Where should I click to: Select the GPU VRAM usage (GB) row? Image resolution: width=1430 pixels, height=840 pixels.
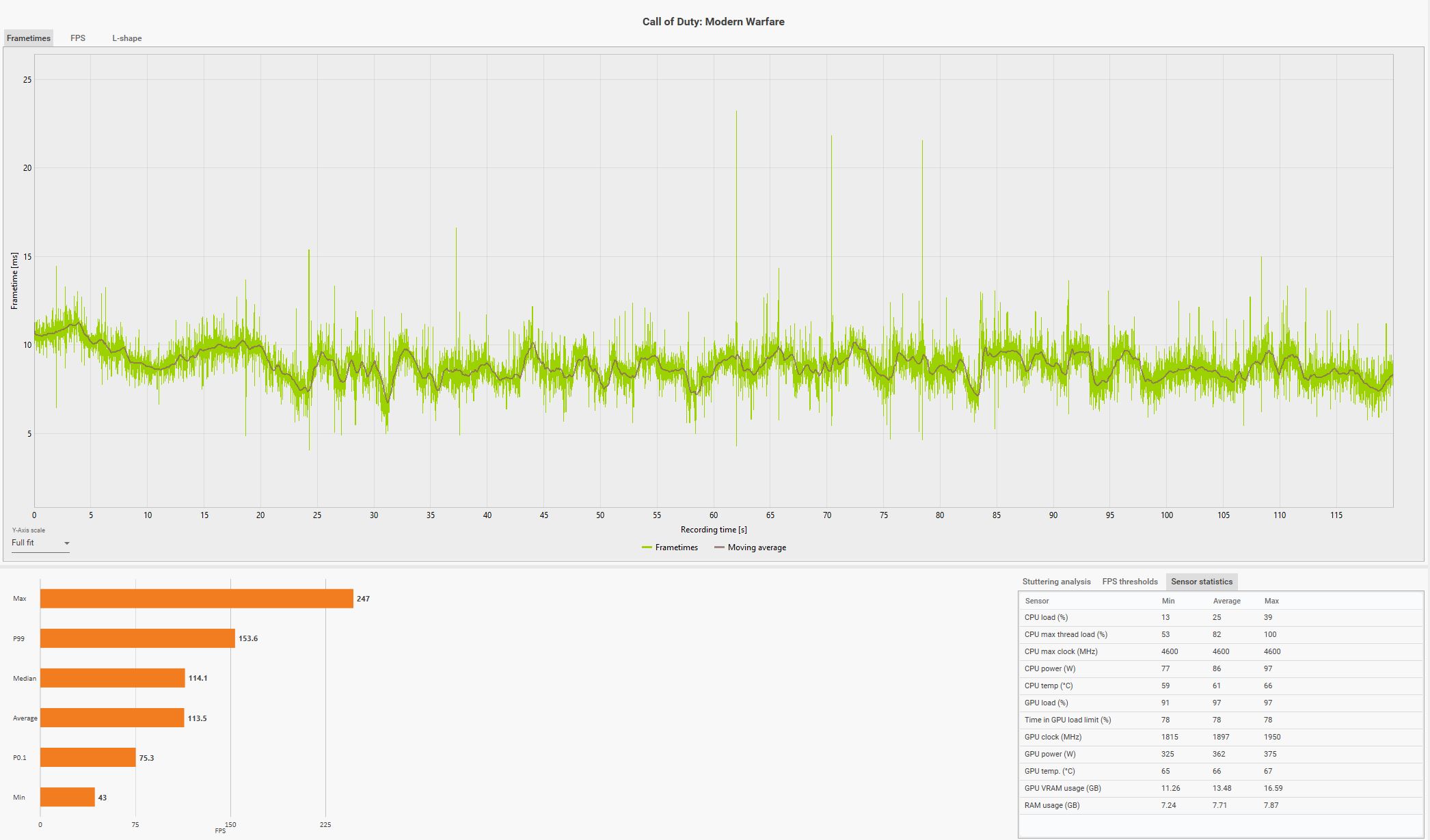tap(1062, 788)
